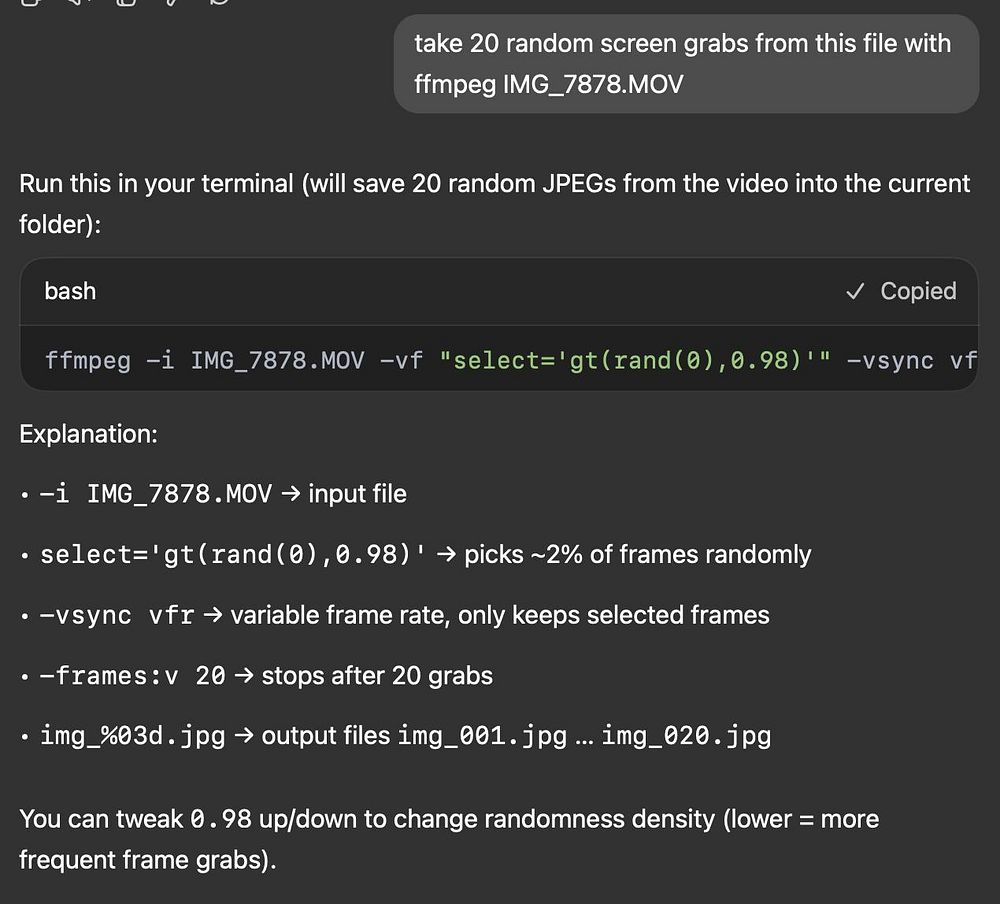
Task: Click the "img_%03d.jpg" inline code
Action: click(132, 737)
